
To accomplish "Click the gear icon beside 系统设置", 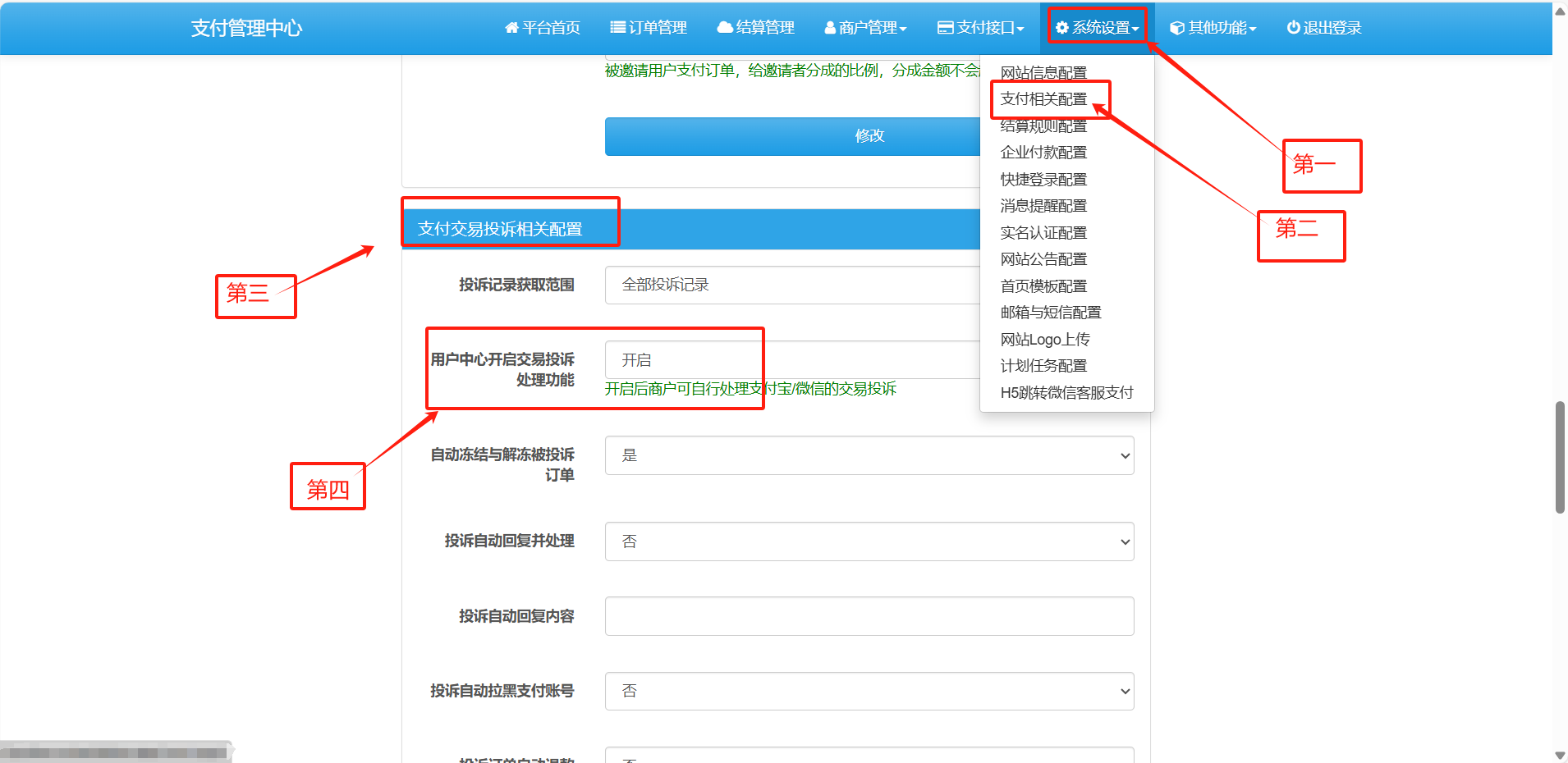I will 1062,28.
